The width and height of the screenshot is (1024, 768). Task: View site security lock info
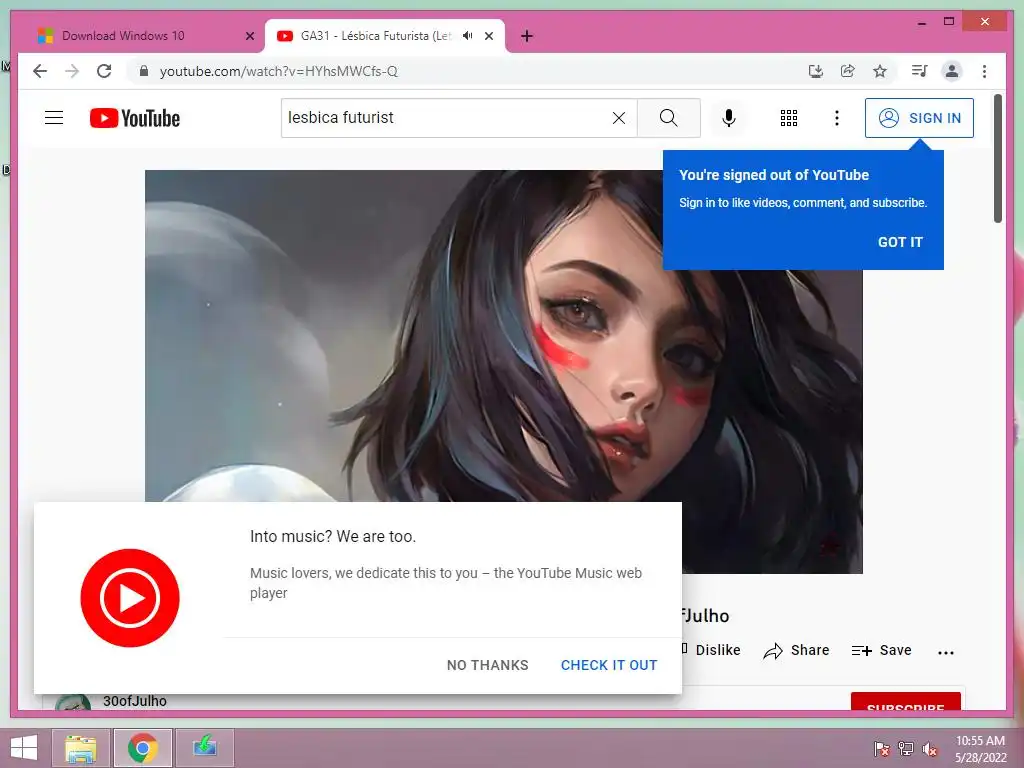click(144, 71)
